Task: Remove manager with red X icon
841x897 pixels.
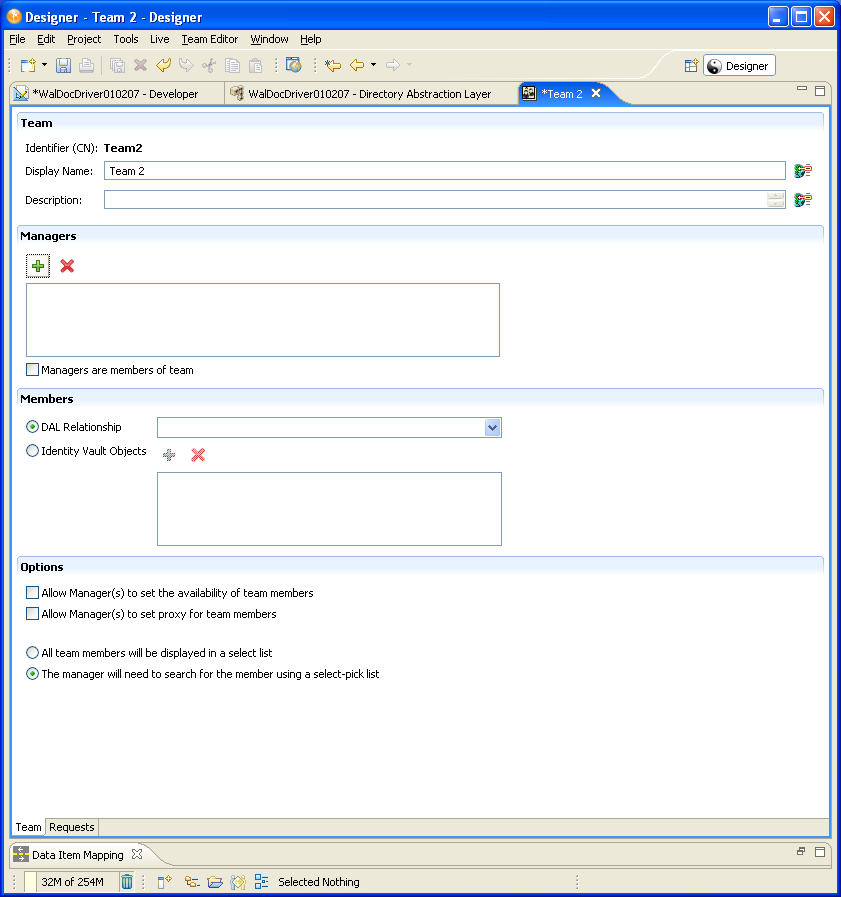Action: [x=67, y=266]
